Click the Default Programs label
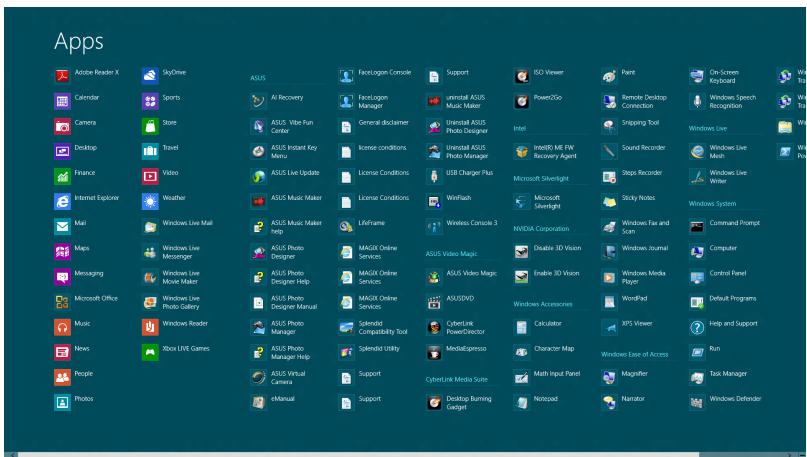The width and height of the screenshot is (807, 457). coord(732,298)
